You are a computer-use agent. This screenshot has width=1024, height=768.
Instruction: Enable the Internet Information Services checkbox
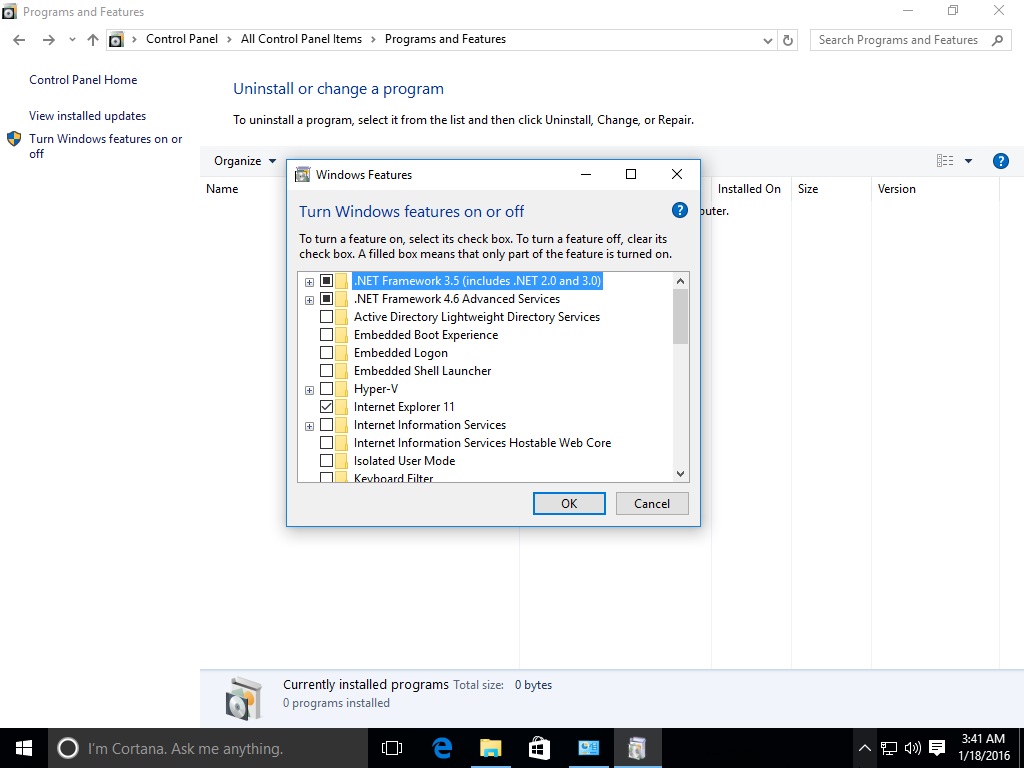point(326,424)
